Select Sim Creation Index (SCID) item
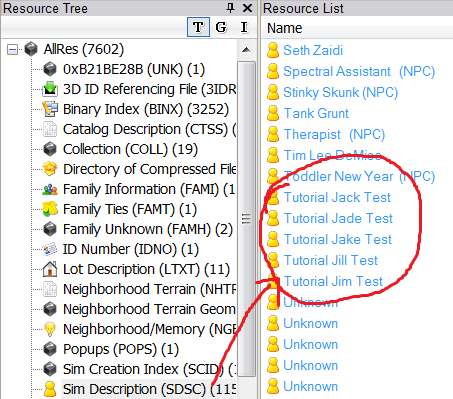 [x=149, y=369]
